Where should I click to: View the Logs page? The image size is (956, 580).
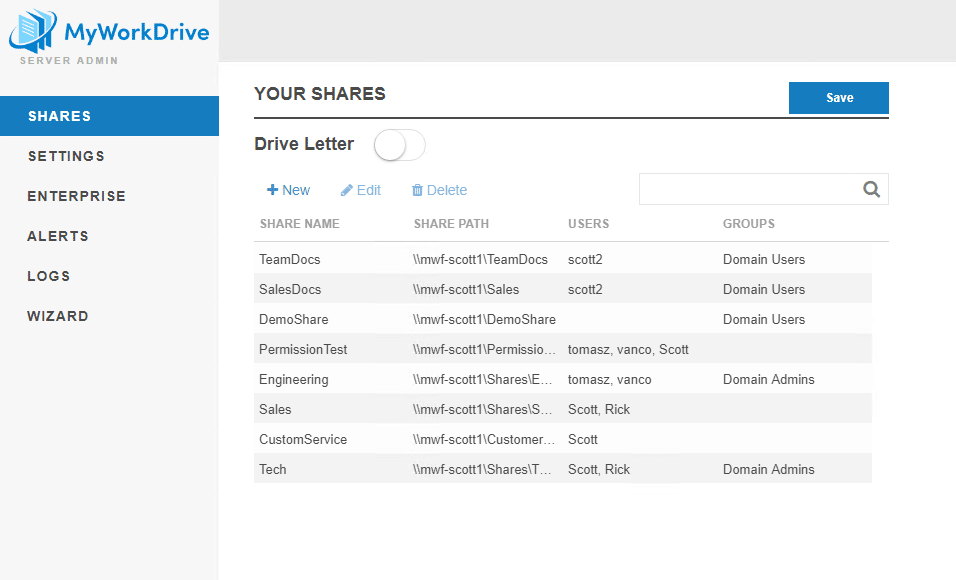click(49, 276)
